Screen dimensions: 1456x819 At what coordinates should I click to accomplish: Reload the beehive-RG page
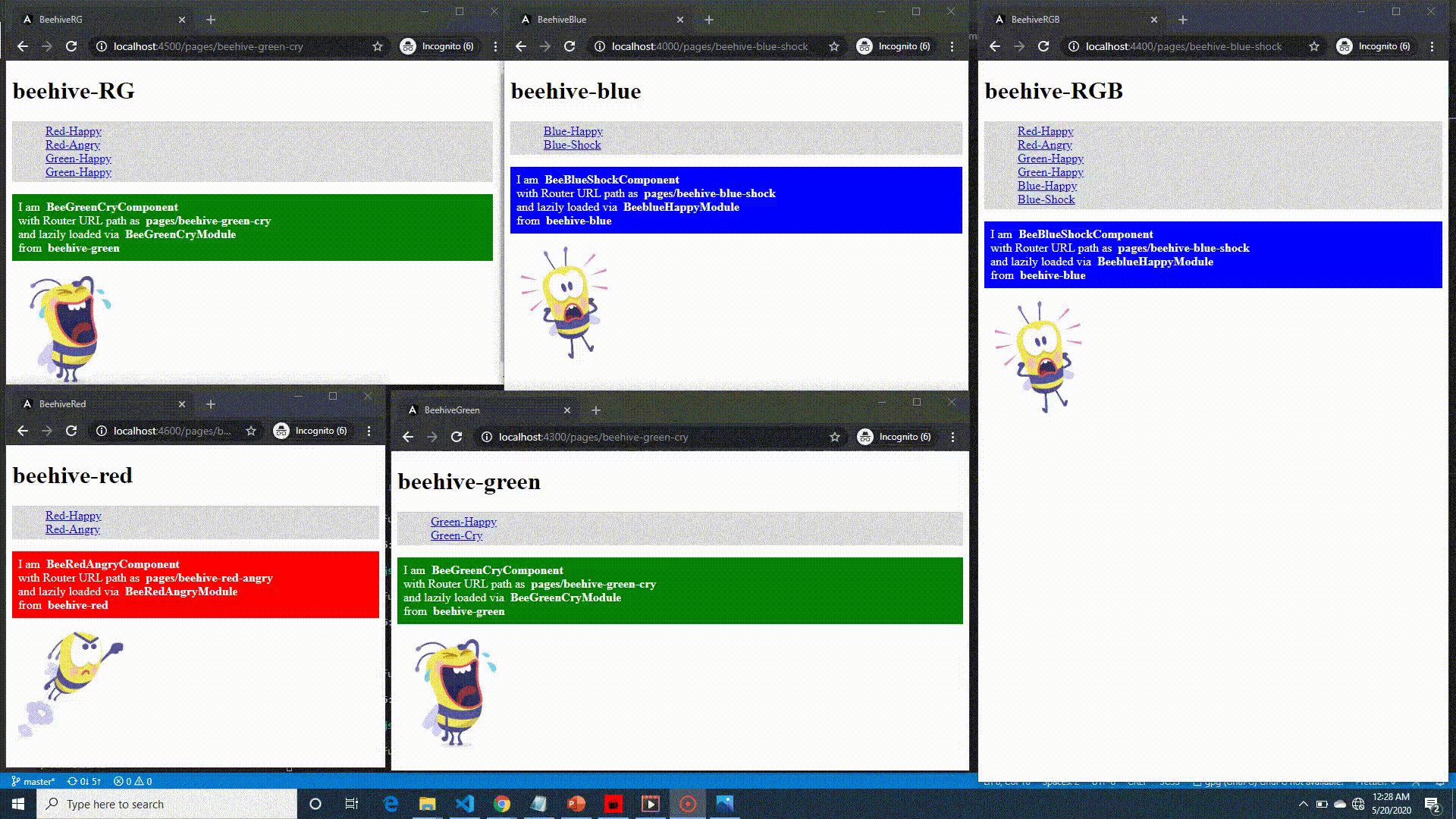(x=72, y=46)
